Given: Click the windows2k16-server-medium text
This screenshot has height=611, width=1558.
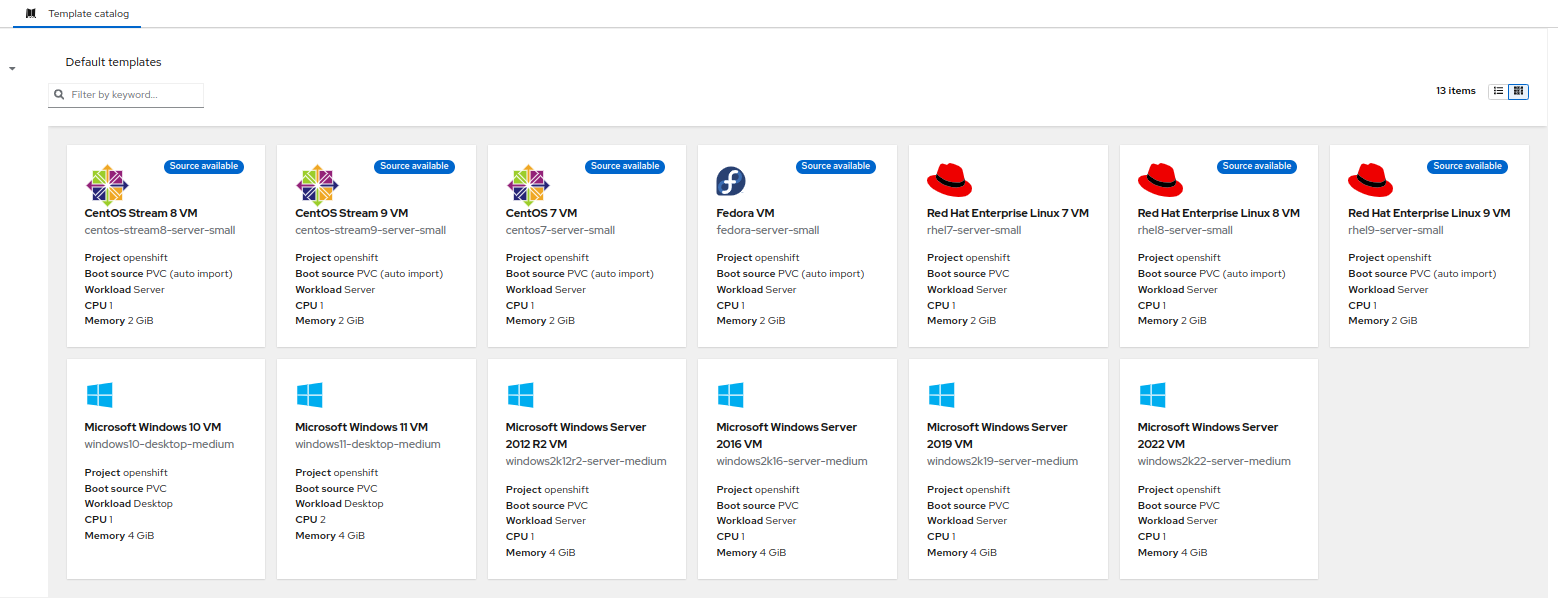Looking at the screenshot, I should pos(792,461).
